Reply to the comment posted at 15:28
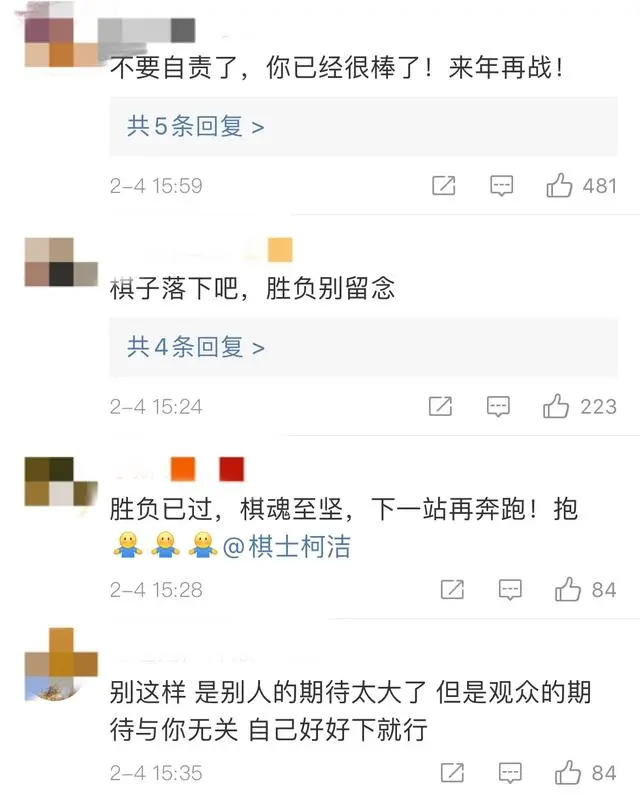Image resolution: width=640 pixels, height=800 pixels. point(510,590)
